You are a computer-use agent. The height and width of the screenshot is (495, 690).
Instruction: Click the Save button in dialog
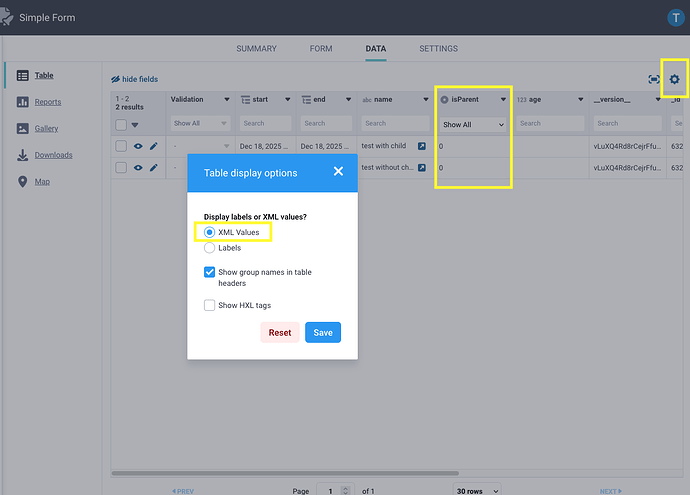(x=323, y=333)
